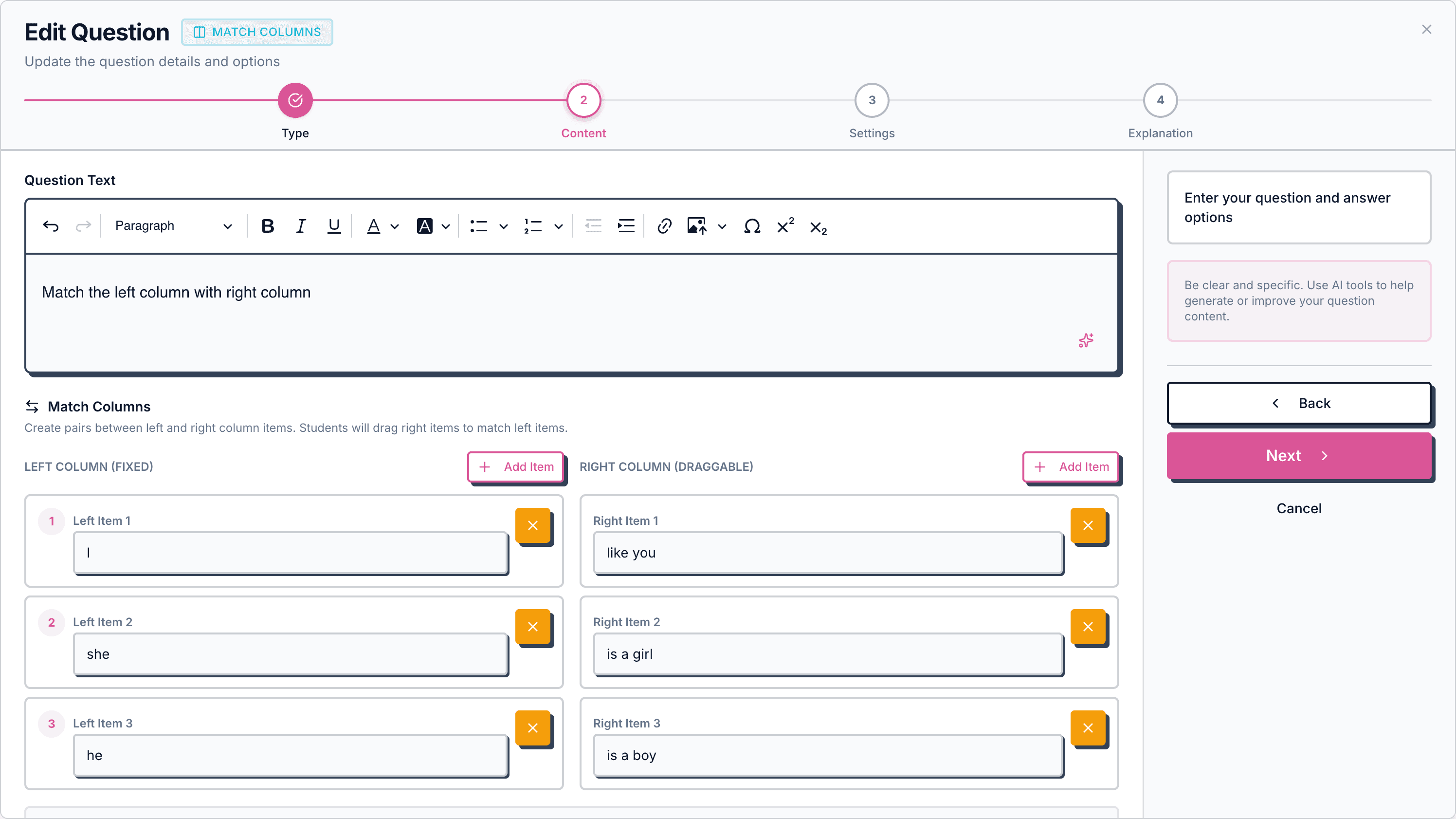The height and width of the screenshot is (819, 1456).
Task: Click the Bold formatting icon
Action: pos(267,226)
